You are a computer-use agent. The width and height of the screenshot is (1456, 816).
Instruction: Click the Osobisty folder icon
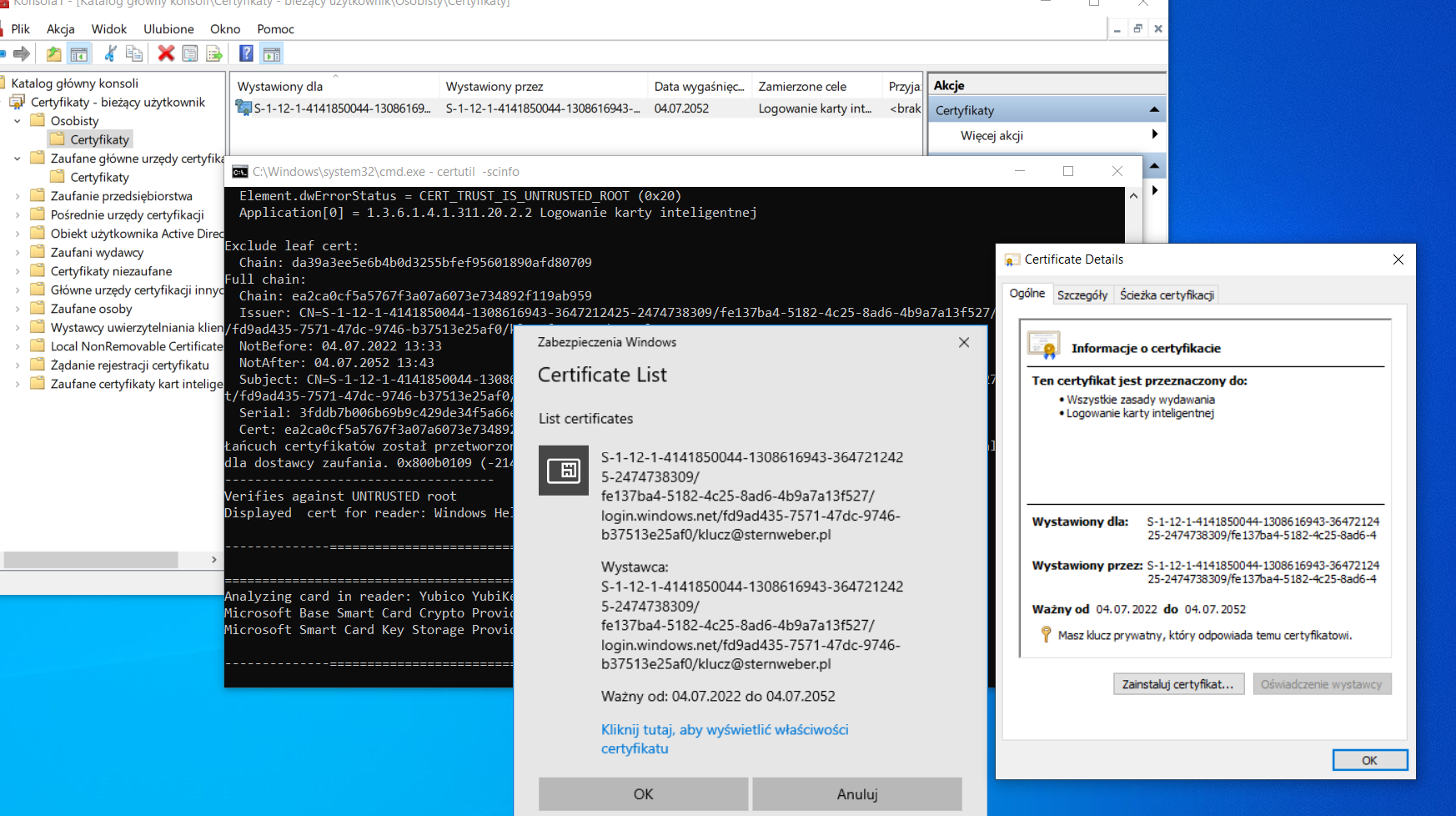[x=38, y=120]
